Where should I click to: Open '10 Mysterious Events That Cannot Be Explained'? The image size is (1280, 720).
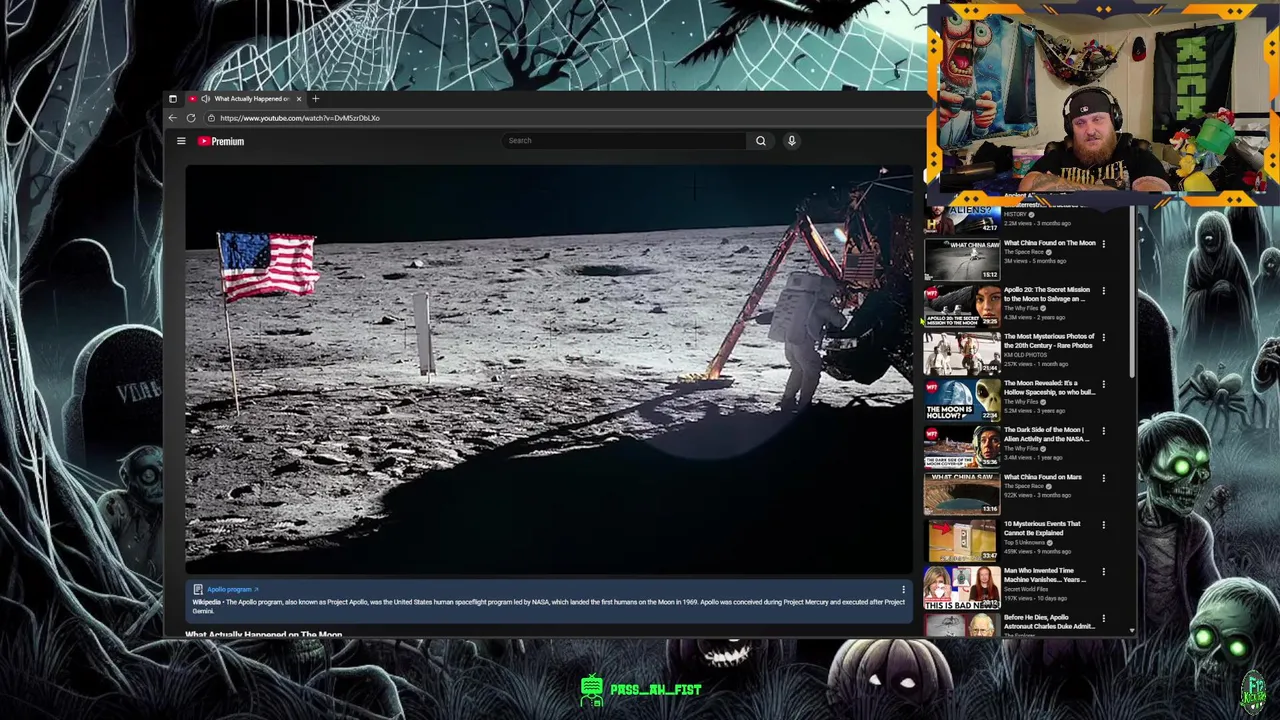pyautogui.click(x=1042, y=528)
